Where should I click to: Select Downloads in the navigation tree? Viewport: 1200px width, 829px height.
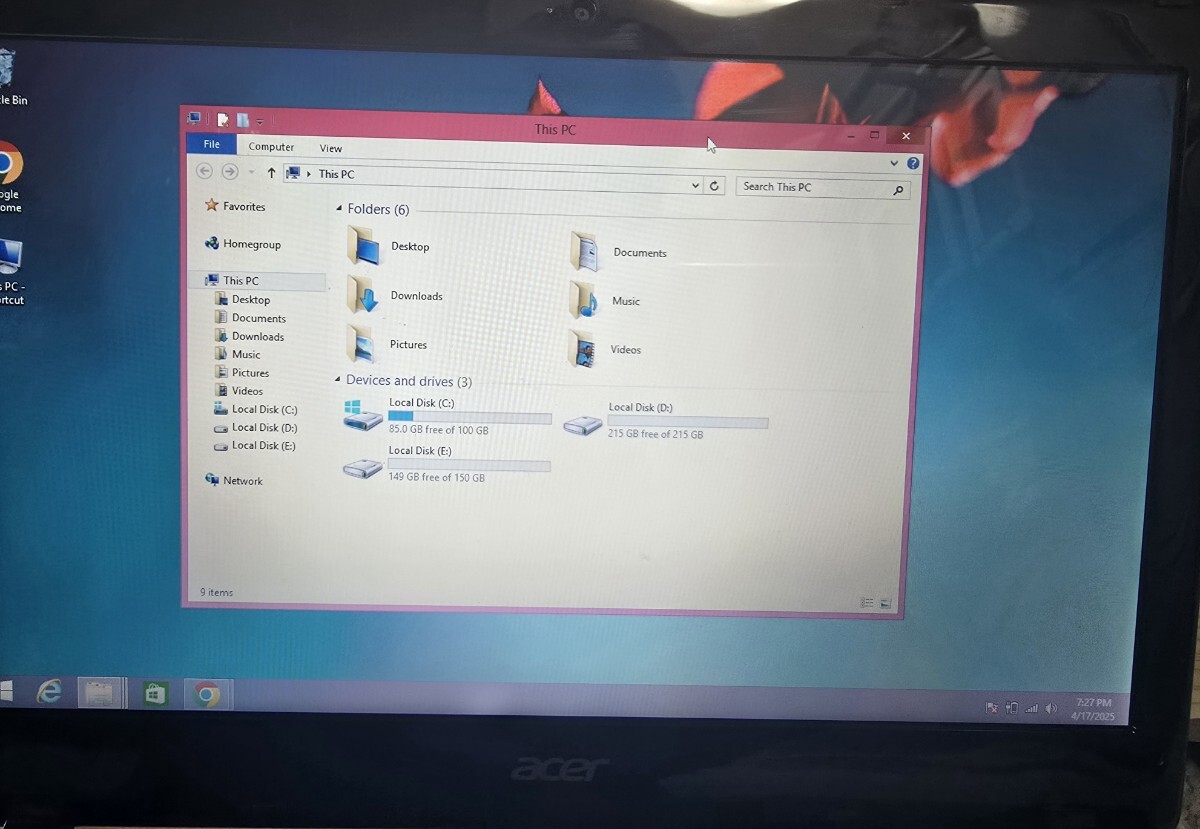pyautogui.click(x=257, y=336)
